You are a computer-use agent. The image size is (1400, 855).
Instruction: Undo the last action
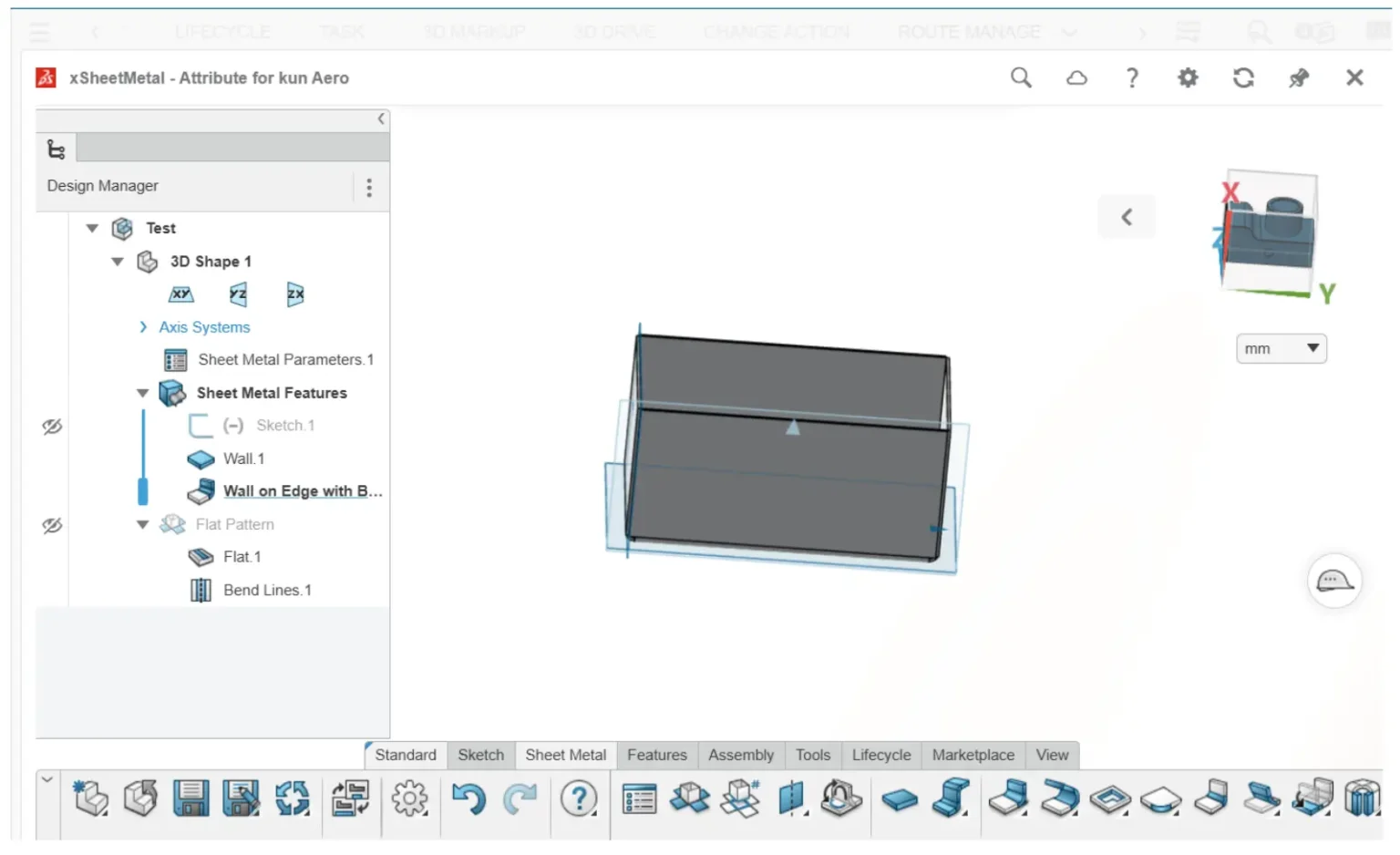tap(468, 798)
